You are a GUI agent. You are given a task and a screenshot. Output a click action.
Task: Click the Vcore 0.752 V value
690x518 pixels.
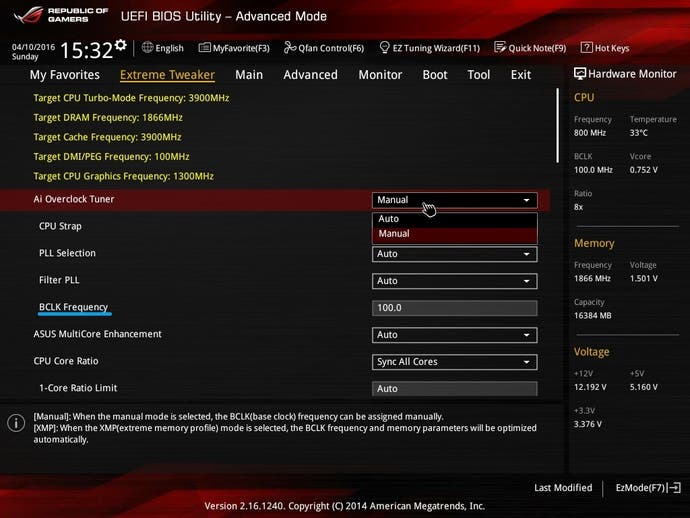pos(644,170)
